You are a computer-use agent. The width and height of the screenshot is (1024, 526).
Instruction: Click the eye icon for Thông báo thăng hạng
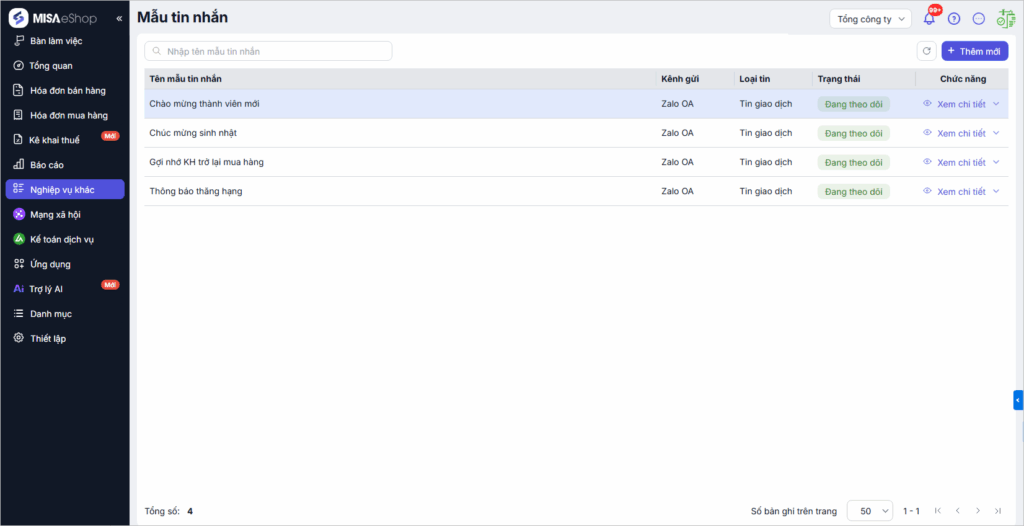pyautogui.click(x=927, y=191)
